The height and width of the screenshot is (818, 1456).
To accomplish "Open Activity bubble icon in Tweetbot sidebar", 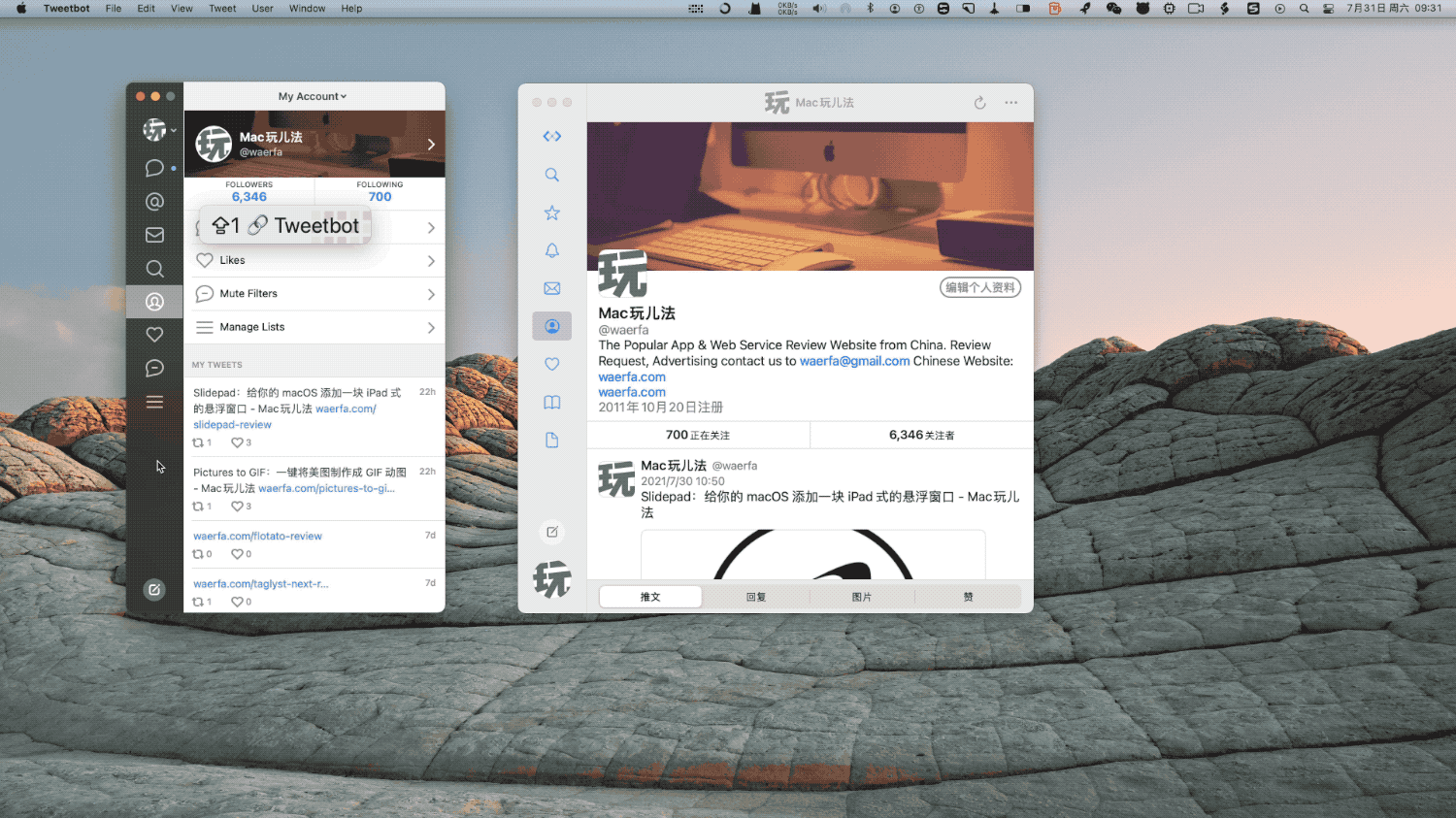I will point(154,368).
